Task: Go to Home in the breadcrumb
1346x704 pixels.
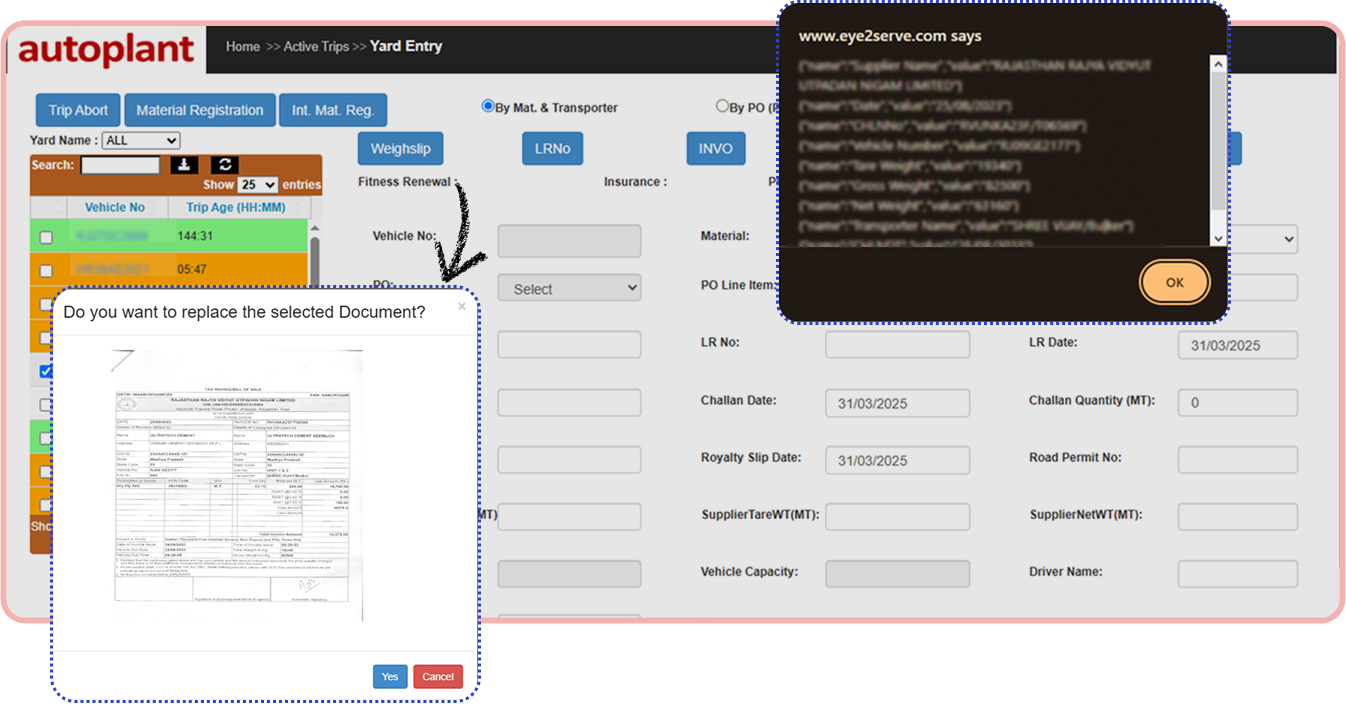Action: tap(243, 47)
